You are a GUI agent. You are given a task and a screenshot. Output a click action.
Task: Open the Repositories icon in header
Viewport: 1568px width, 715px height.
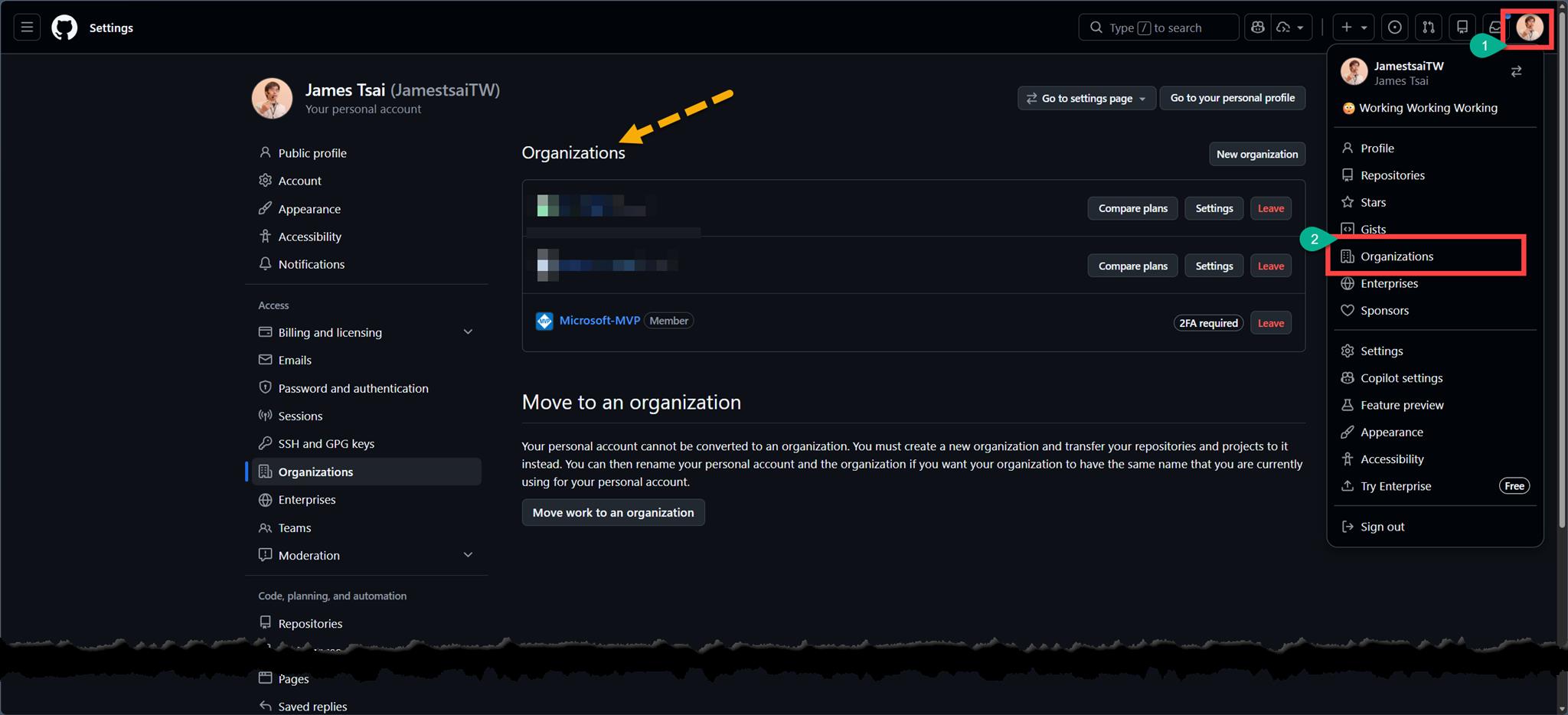coord(1462,28)
